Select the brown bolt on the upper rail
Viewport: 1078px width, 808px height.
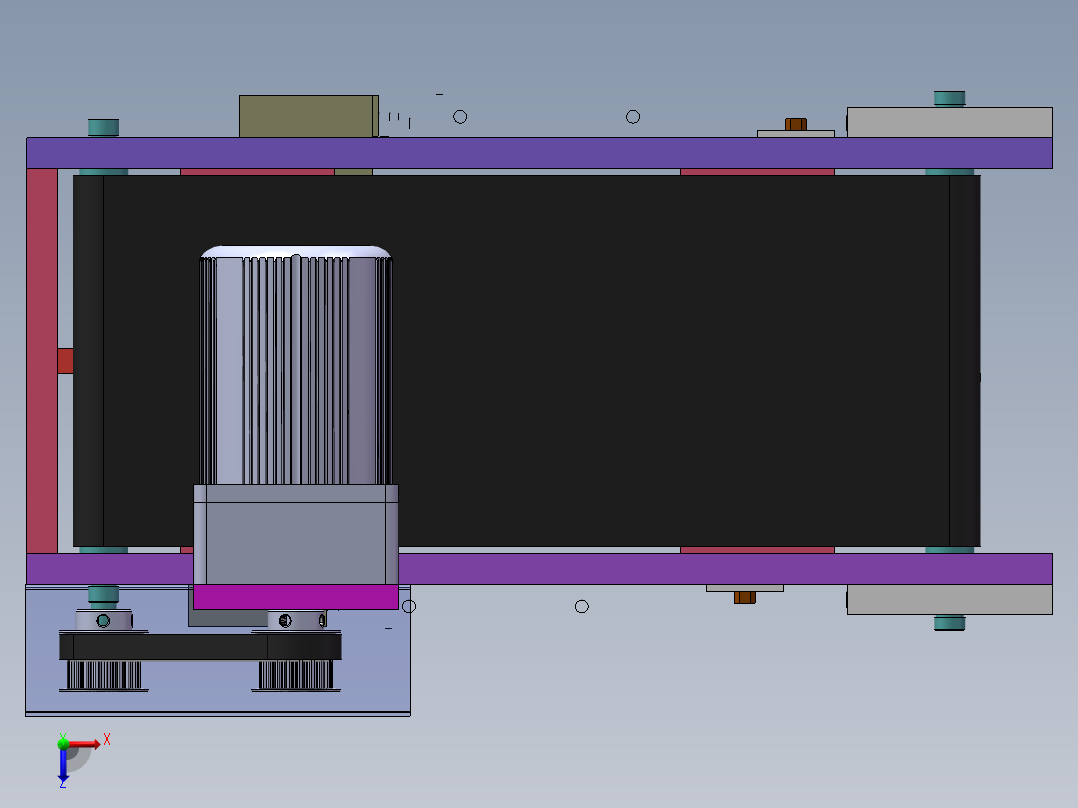(x=796, y=124)
